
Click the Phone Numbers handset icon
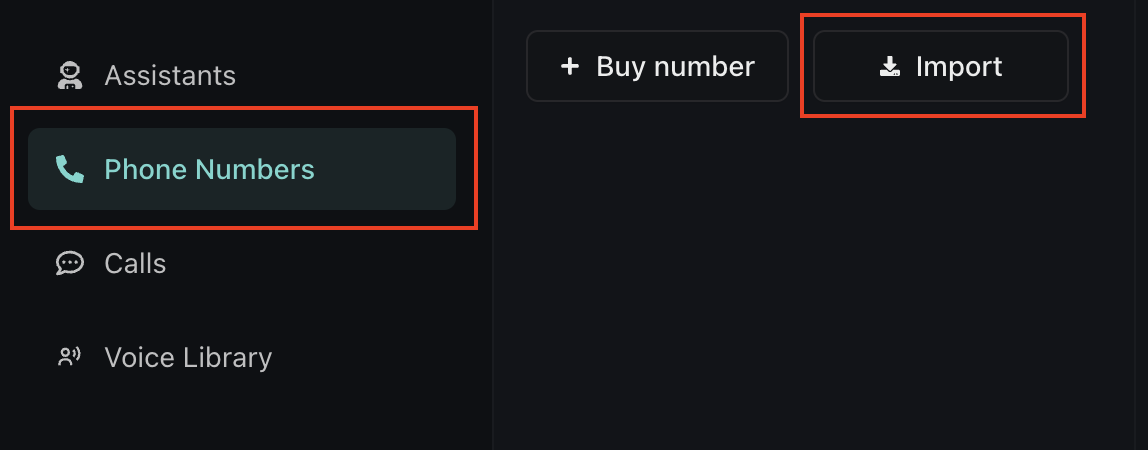pos(69,169)
